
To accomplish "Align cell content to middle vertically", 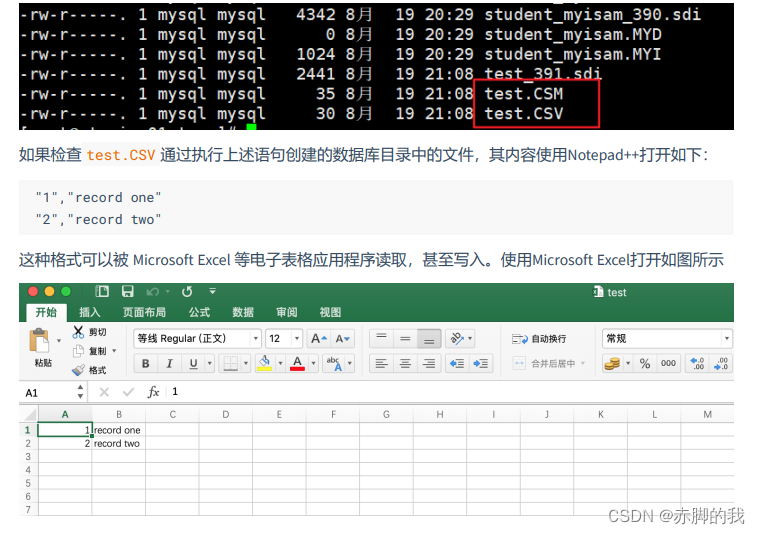I will coord(405,339).
